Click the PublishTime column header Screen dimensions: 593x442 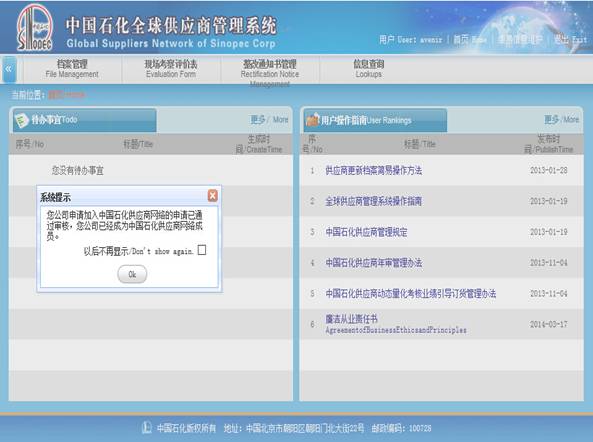549,144
